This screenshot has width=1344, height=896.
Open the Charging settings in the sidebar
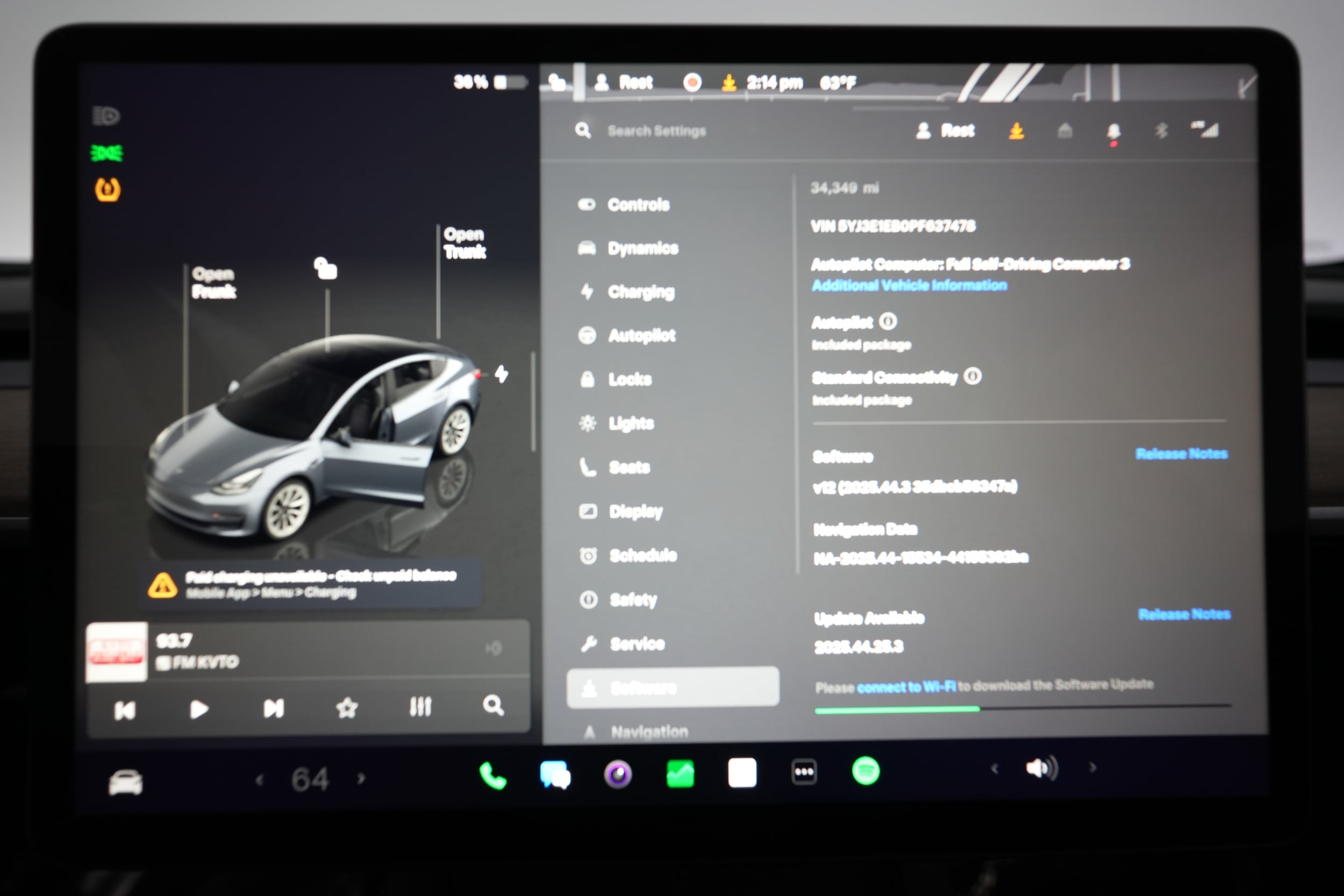pyautogui.click(x=641, y=292)
